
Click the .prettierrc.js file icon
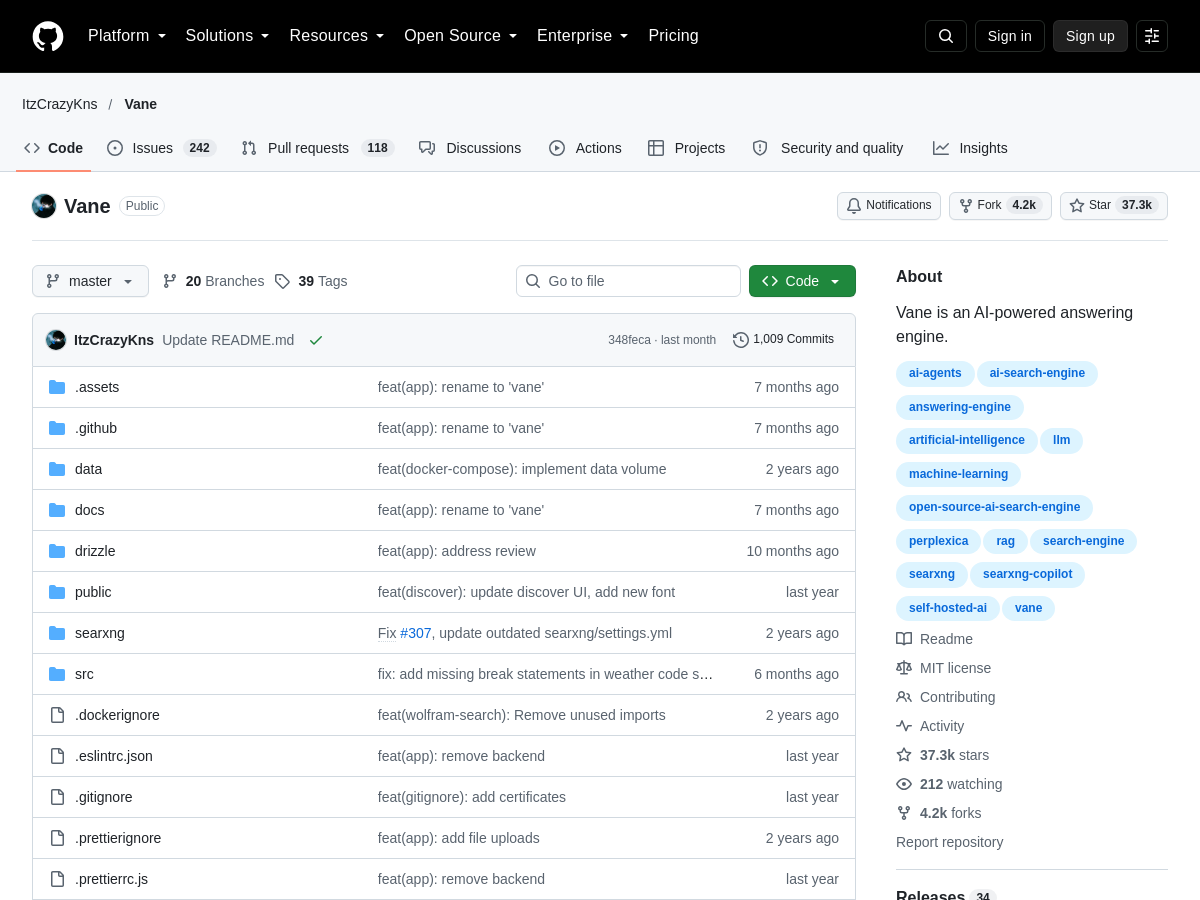click(x=57, y=879)
